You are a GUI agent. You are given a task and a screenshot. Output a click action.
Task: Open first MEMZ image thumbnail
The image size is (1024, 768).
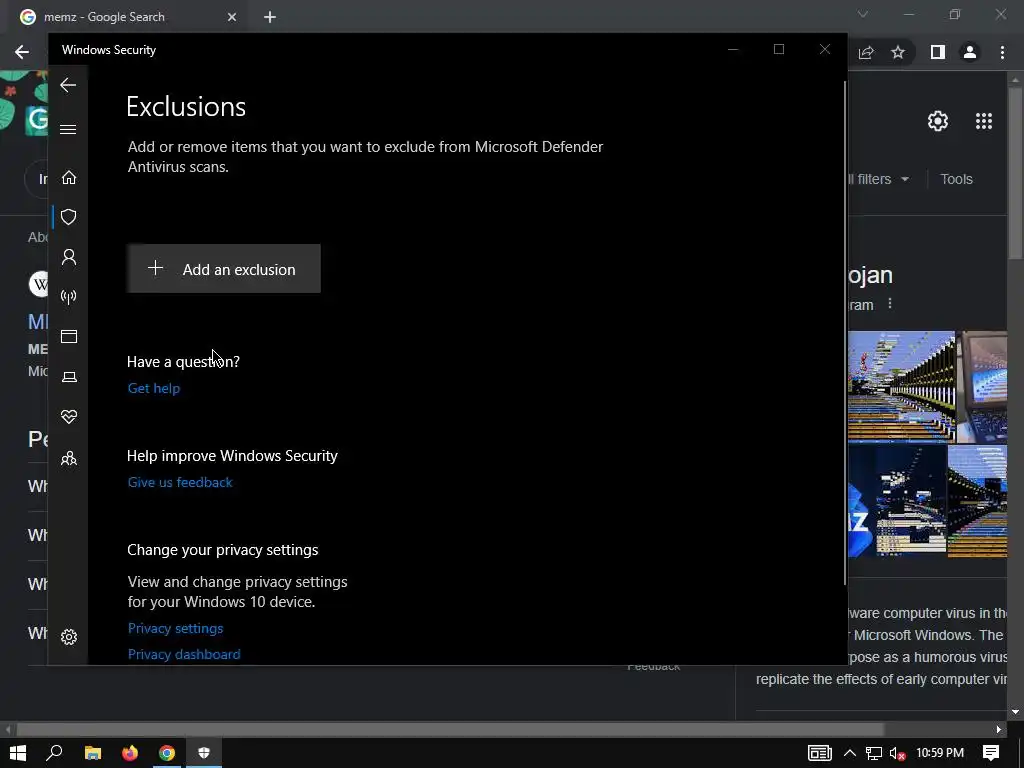[901, 387]
